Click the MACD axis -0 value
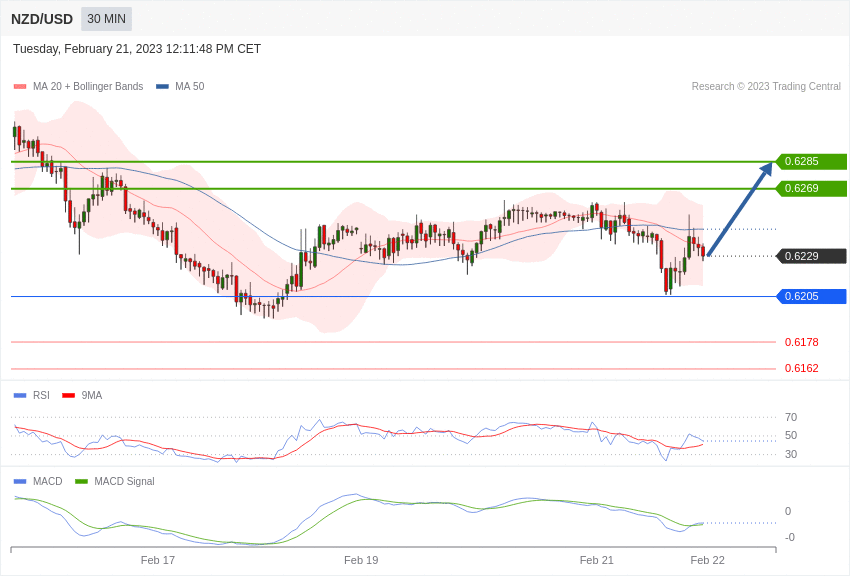The image size is (850, 576). pos(790,538)
